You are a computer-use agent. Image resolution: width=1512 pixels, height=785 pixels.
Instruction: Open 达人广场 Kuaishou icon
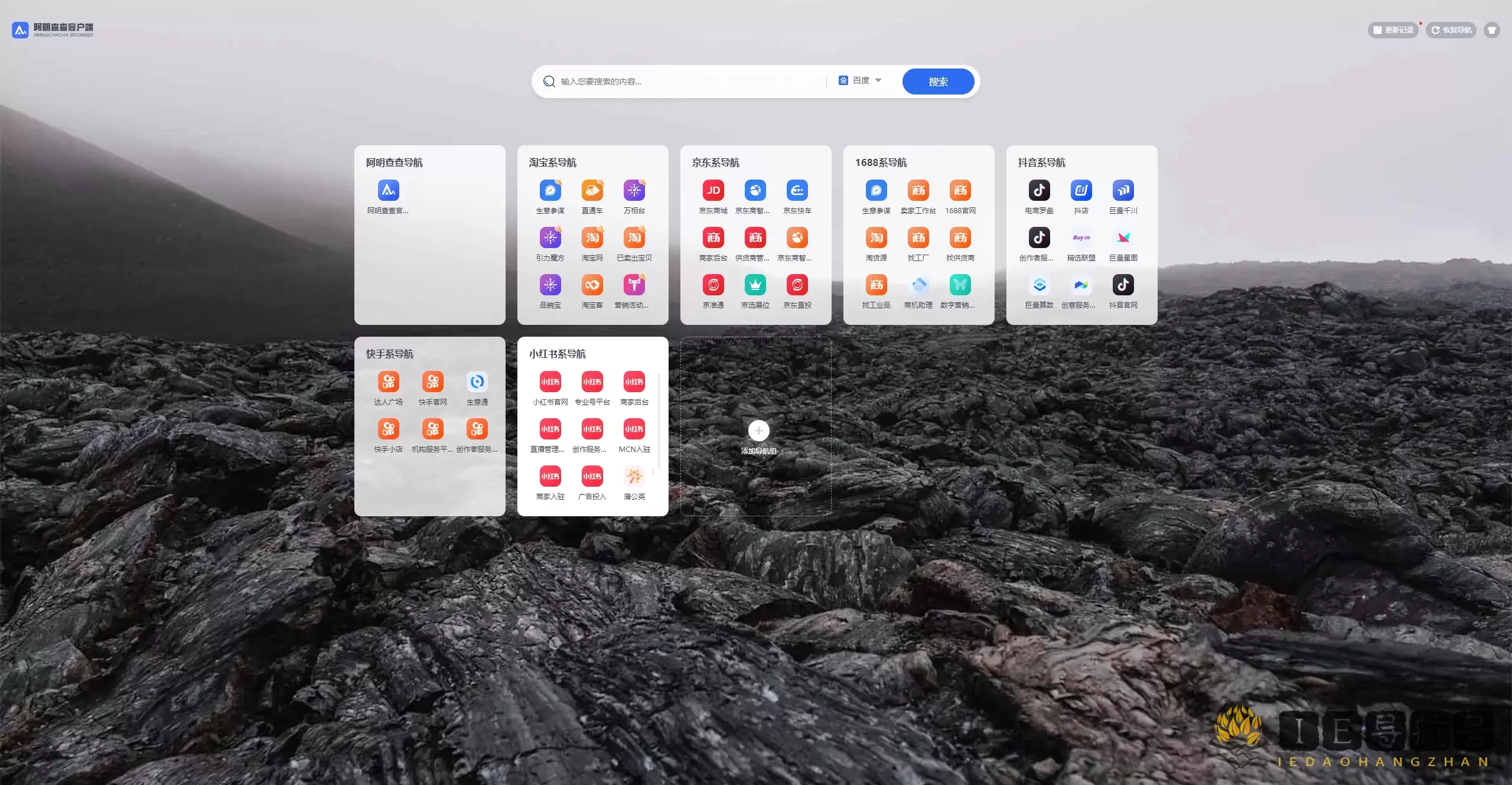coord(388,382)
